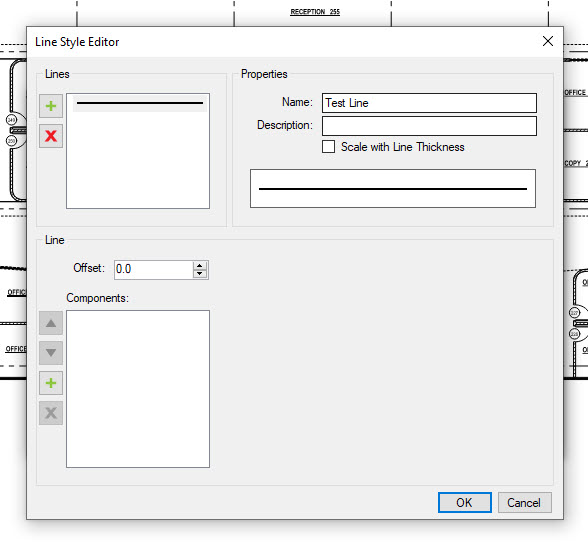Screen dimensions: 588x548
Task: Click the Offset numeric input field
Action: [154, 269]
